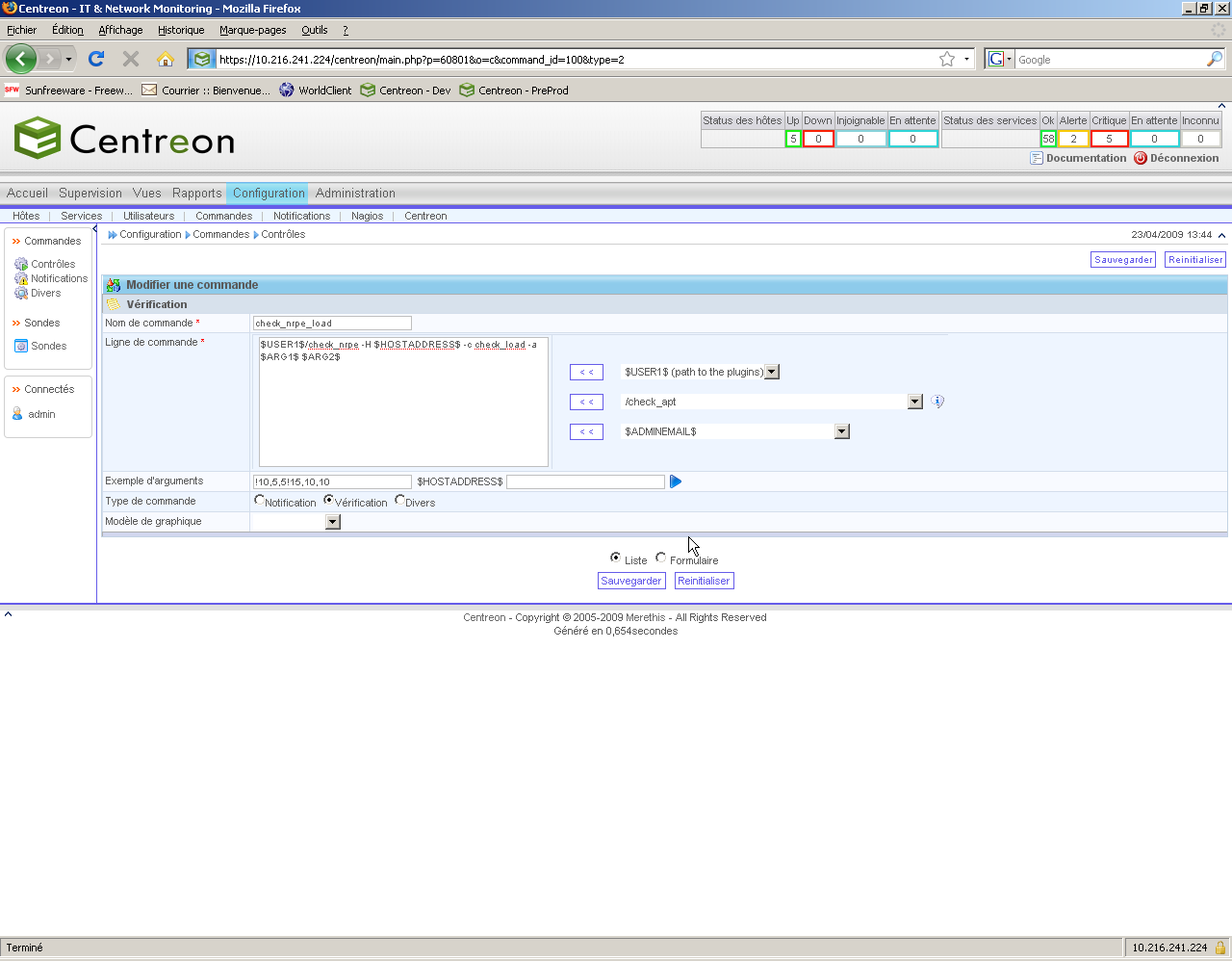Open the Services configuration submenu
This screenshot has width=1232, height=961.
tap(81, 216)
